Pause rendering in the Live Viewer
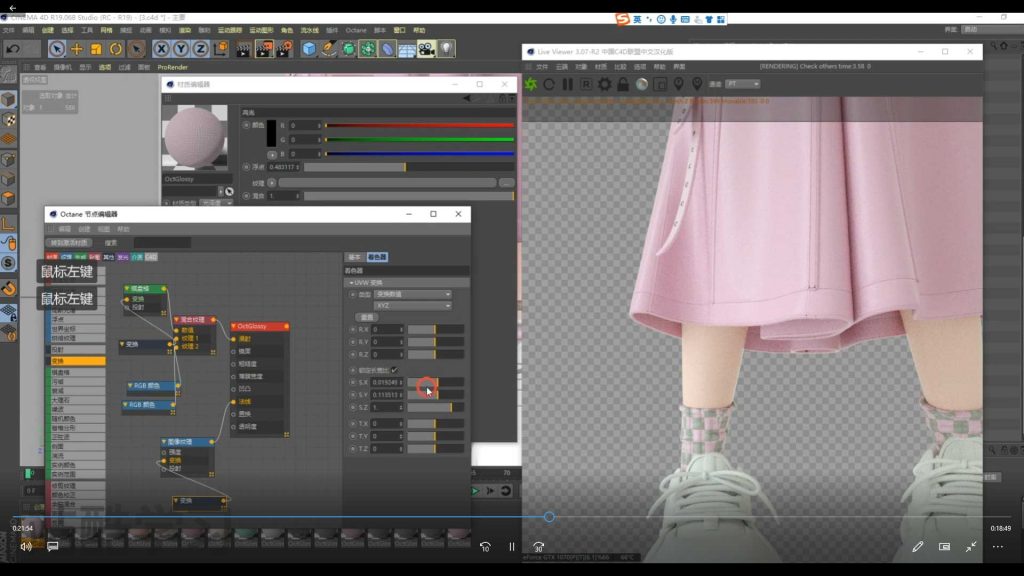Viewport: 1024px width, 576px height. [x=567, y=84]
